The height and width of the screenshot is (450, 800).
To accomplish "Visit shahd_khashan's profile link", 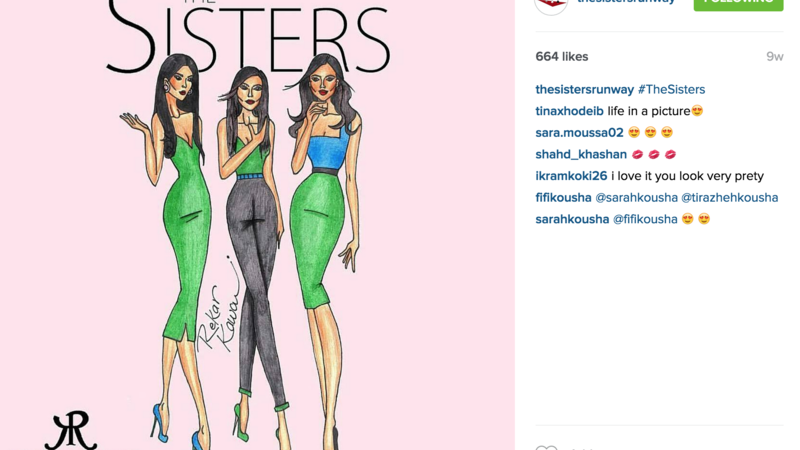I will [x=581, y=154].
